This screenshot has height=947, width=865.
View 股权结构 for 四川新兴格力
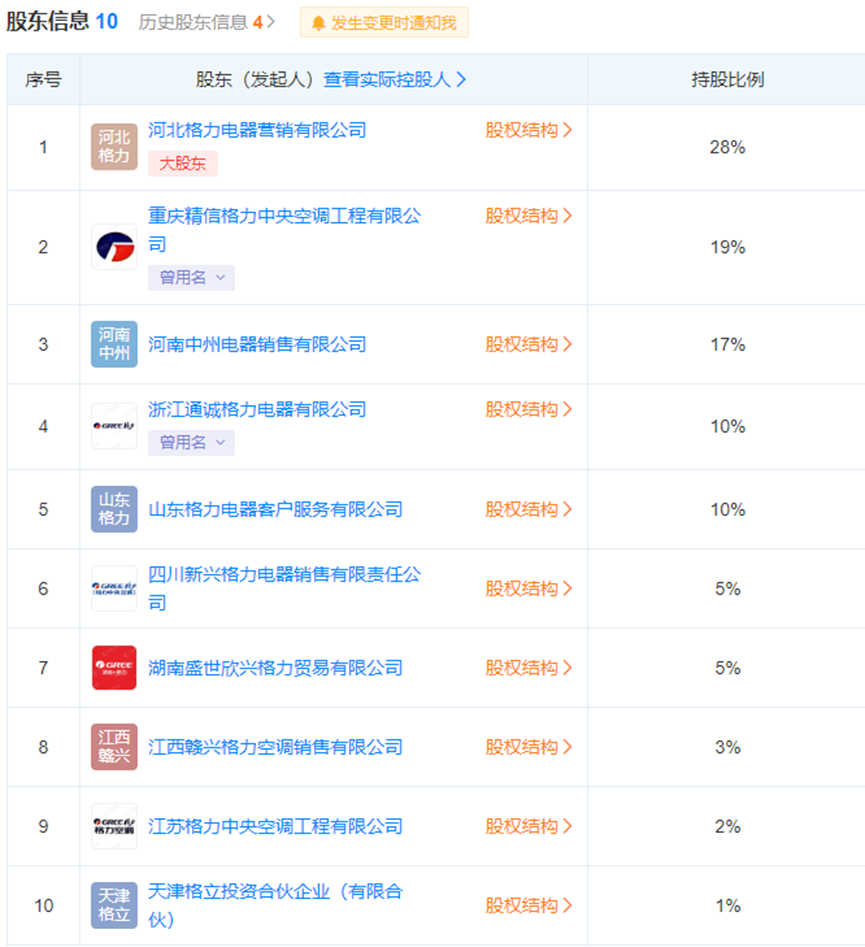(529, 588)
